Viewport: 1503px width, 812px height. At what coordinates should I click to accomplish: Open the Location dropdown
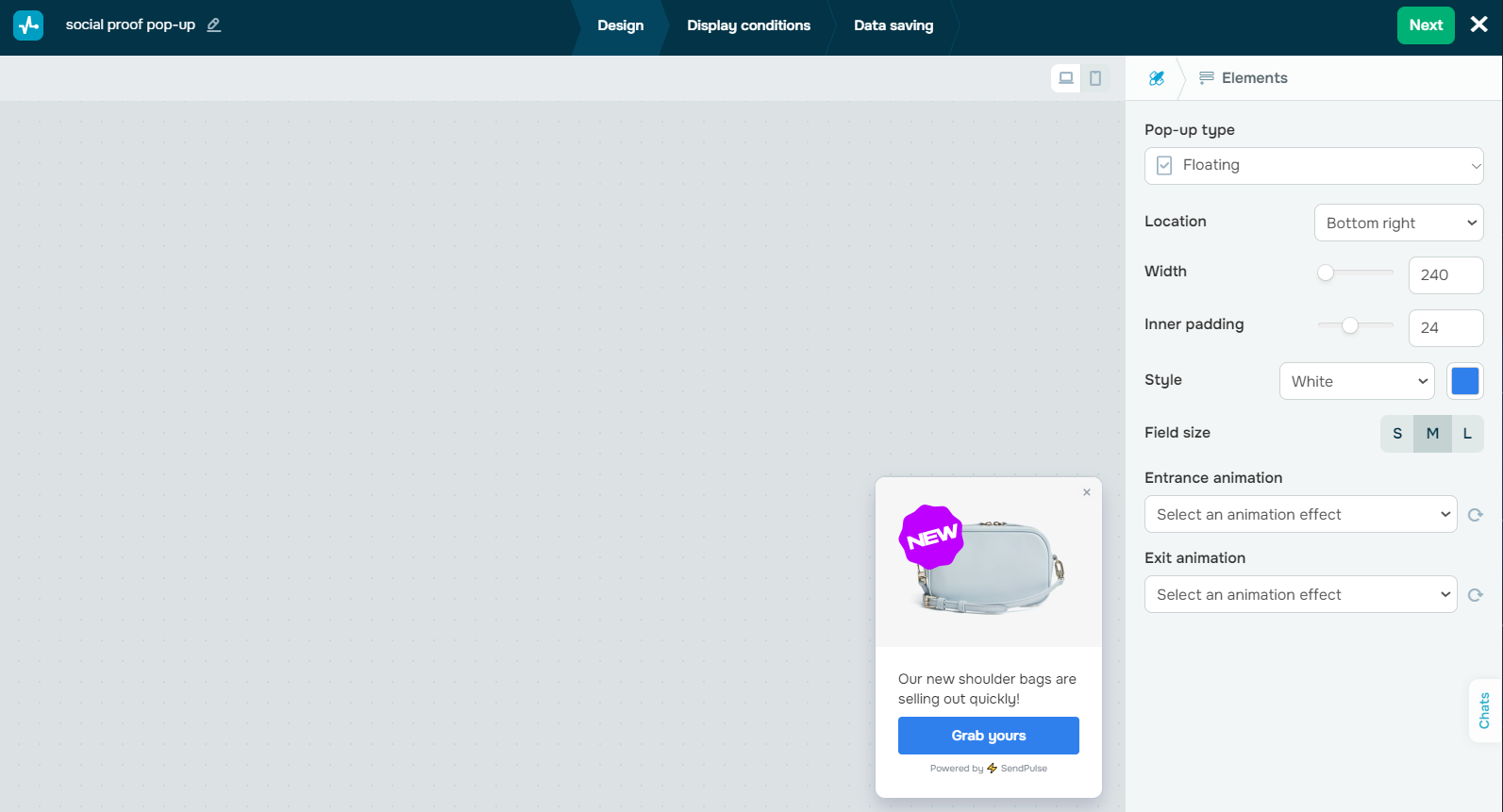pos(1399,224)
